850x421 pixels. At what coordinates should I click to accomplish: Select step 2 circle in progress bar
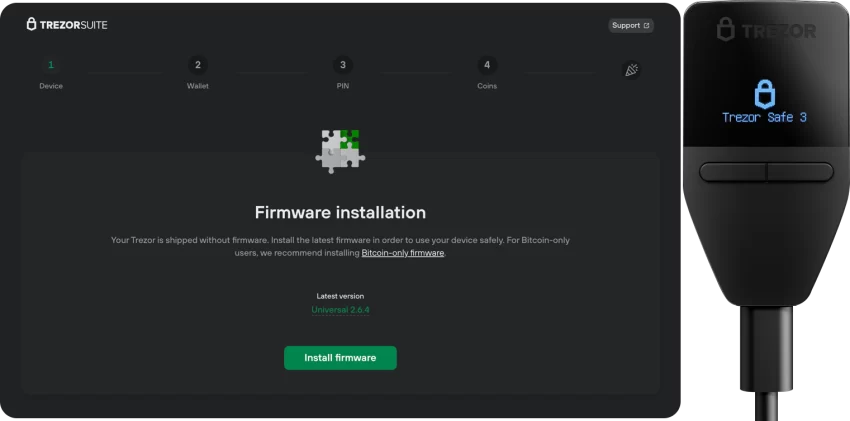(198, 65)
